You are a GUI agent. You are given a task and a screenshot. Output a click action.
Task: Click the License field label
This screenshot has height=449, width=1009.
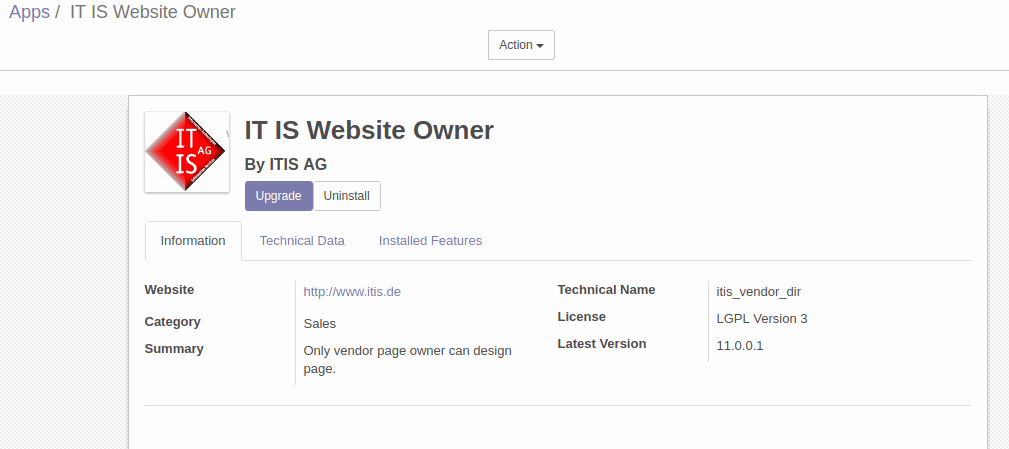point(582,316)
